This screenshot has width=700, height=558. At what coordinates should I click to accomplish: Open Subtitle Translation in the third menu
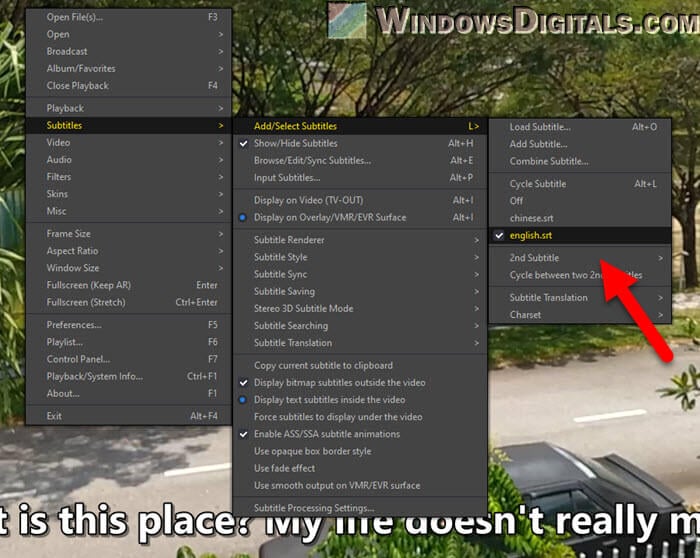[580, 298]
